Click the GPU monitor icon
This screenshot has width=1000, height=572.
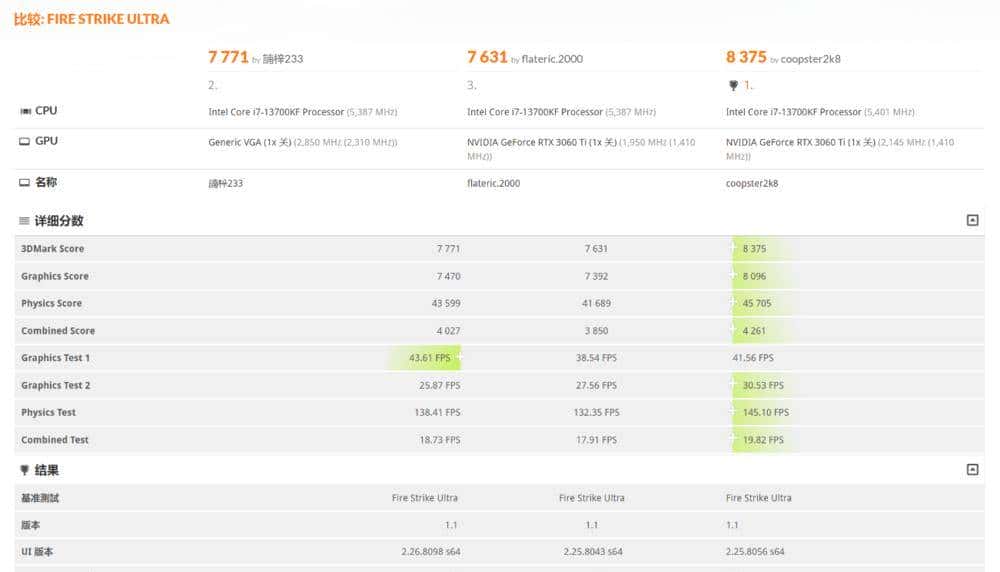24,141
